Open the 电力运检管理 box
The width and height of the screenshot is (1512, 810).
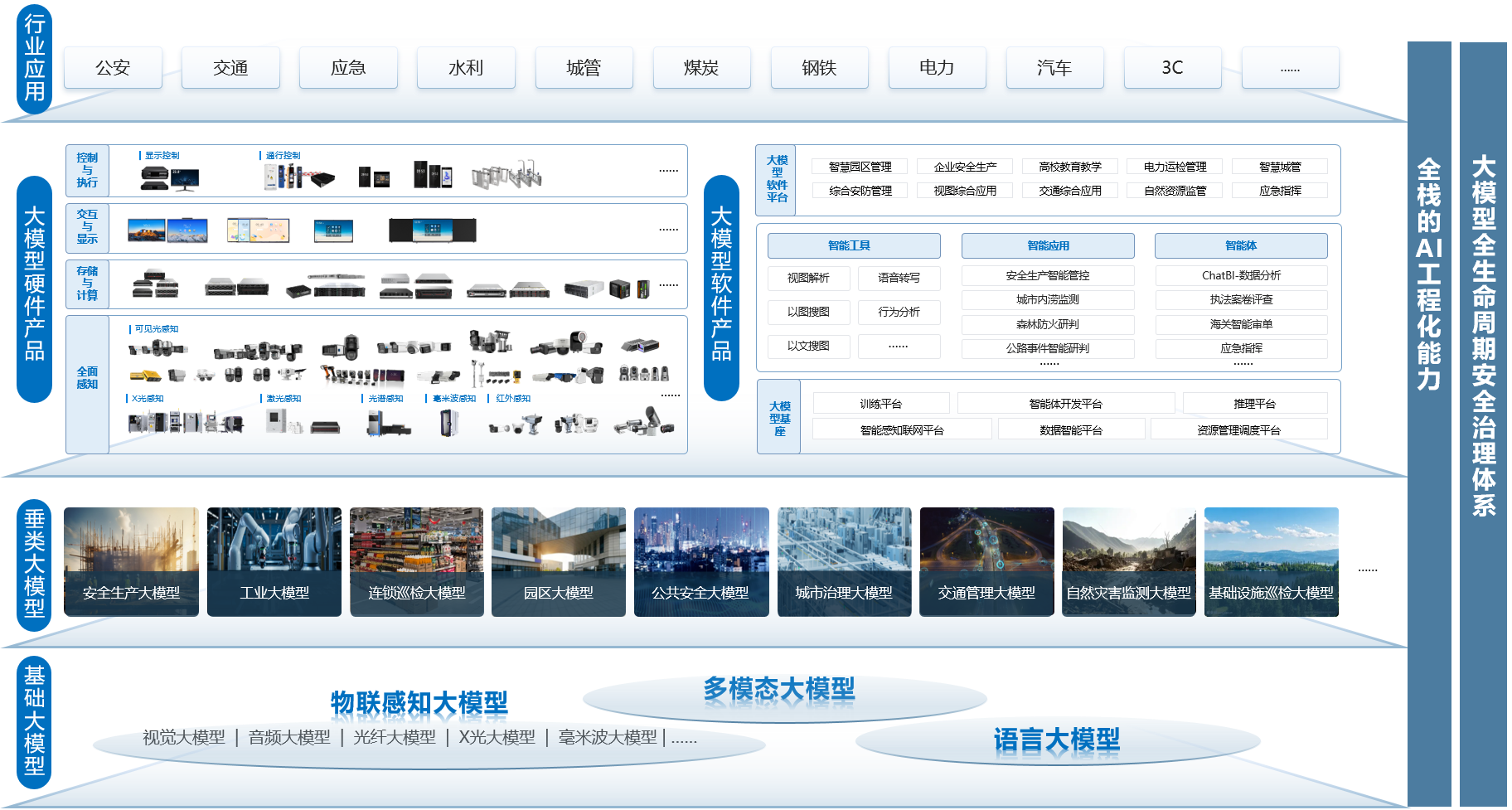point(1175,167)
